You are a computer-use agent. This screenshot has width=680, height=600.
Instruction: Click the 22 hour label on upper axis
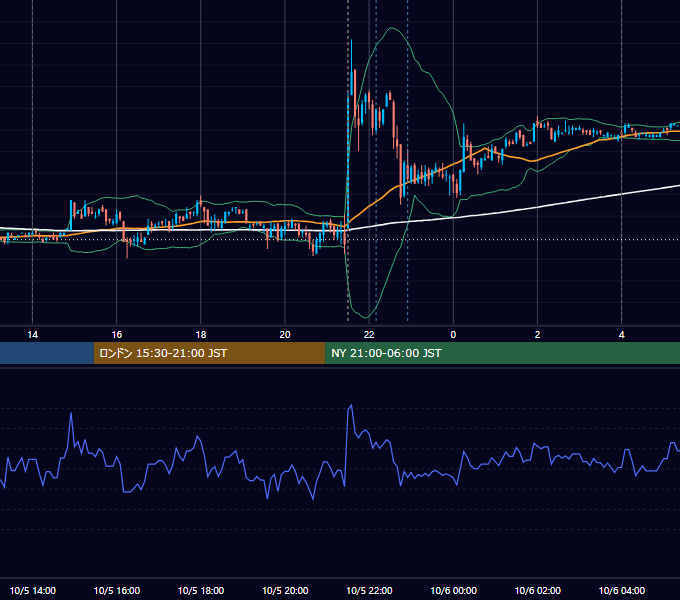369,335
